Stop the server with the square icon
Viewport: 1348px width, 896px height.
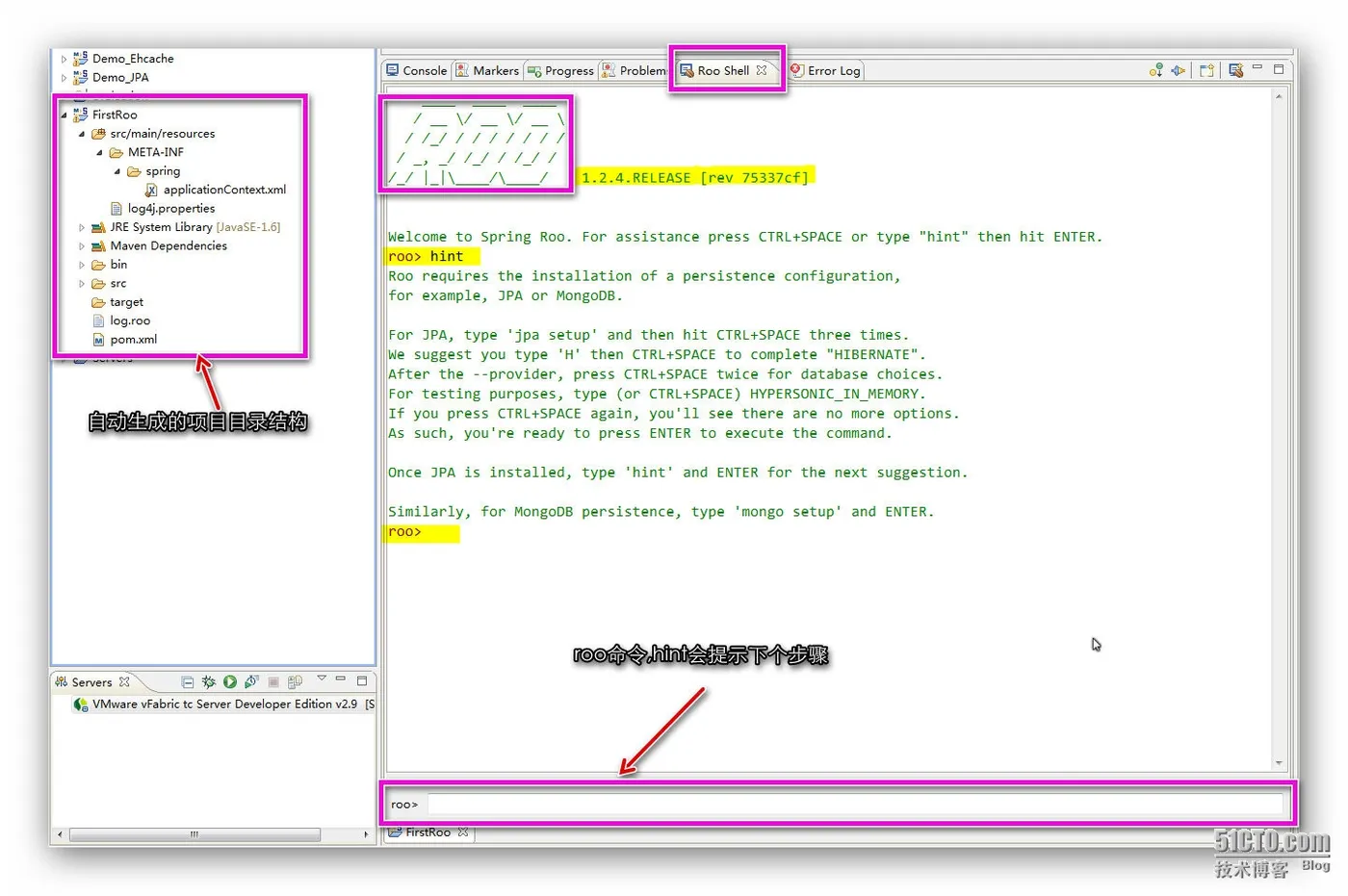(273, 682)
